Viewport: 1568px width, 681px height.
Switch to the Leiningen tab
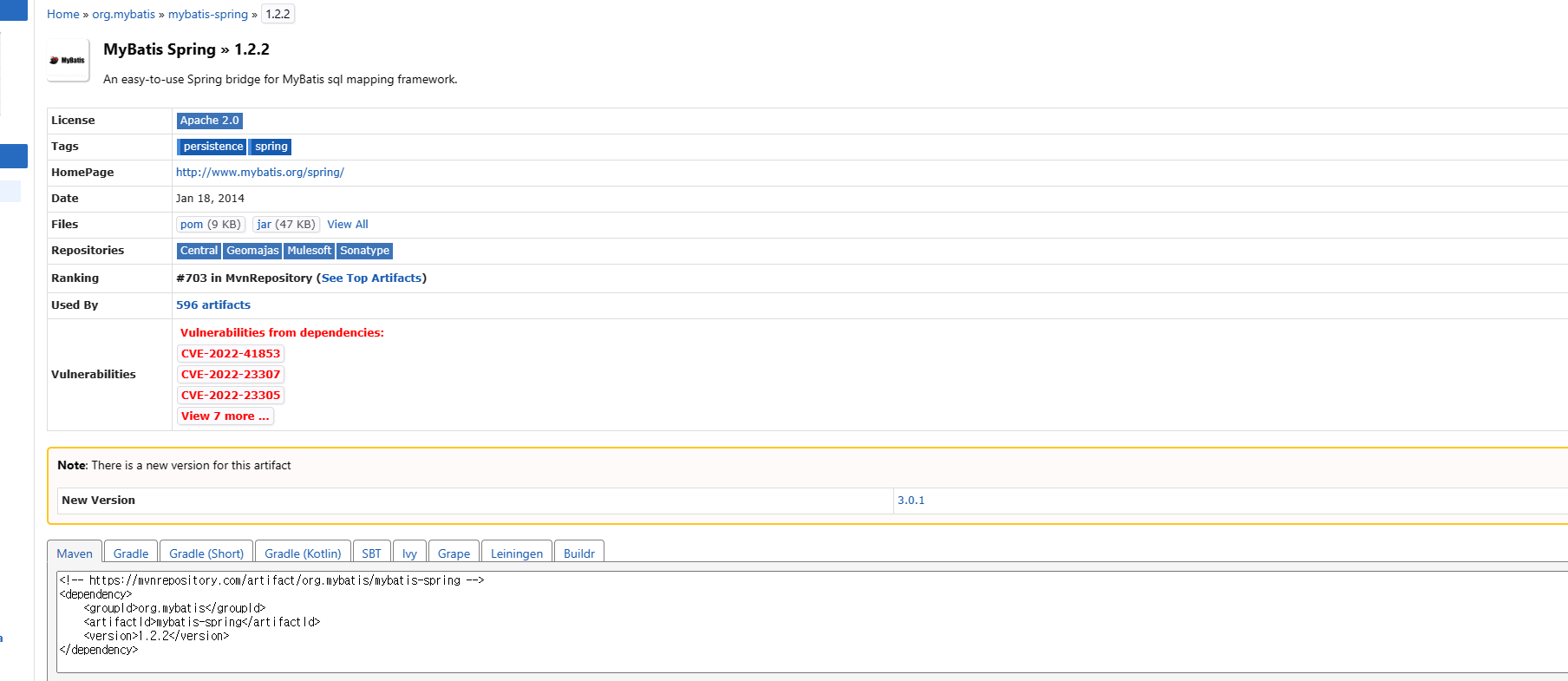(517, 553)
